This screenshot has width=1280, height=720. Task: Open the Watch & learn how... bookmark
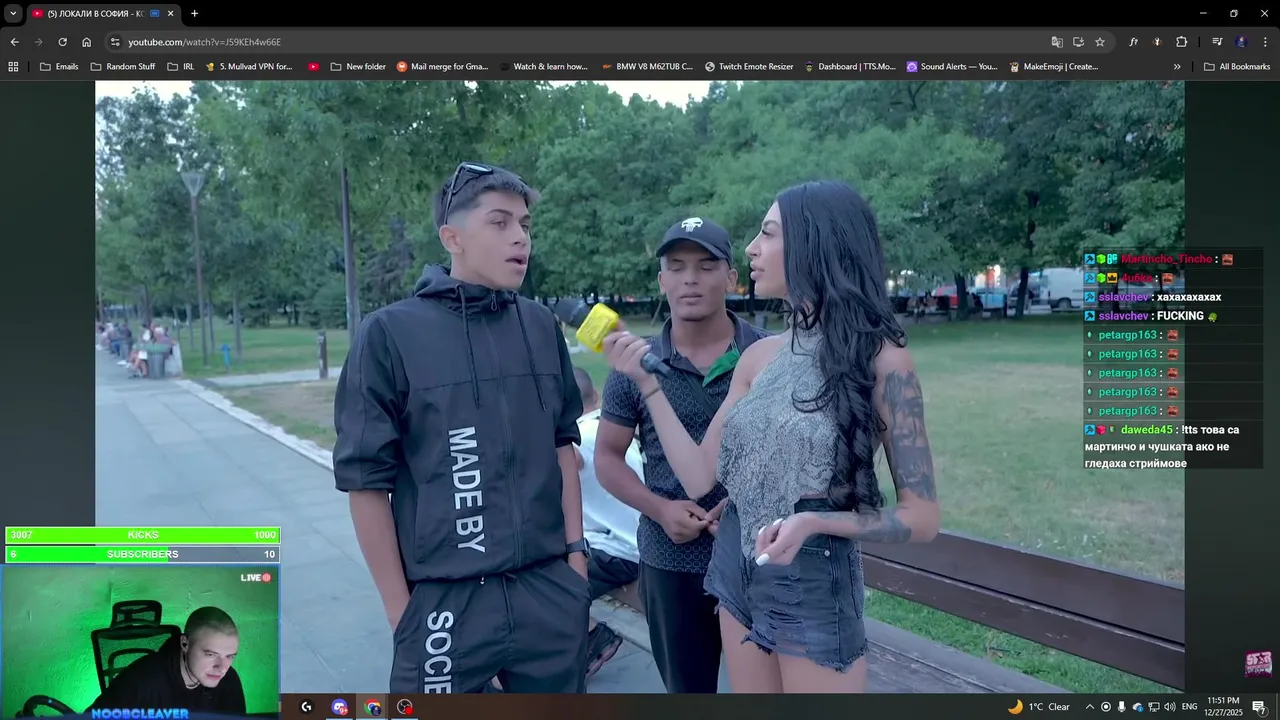(x=543, y=67)
